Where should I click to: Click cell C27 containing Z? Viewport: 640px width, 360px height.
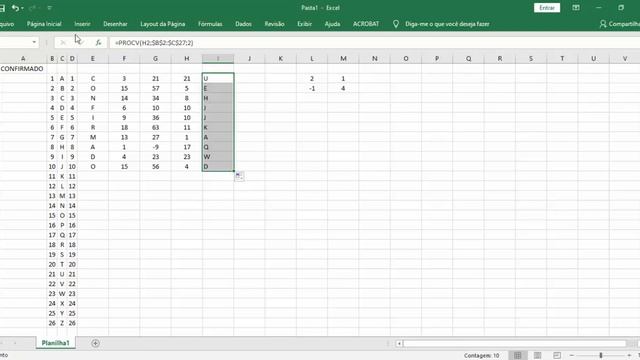point(62,323)
